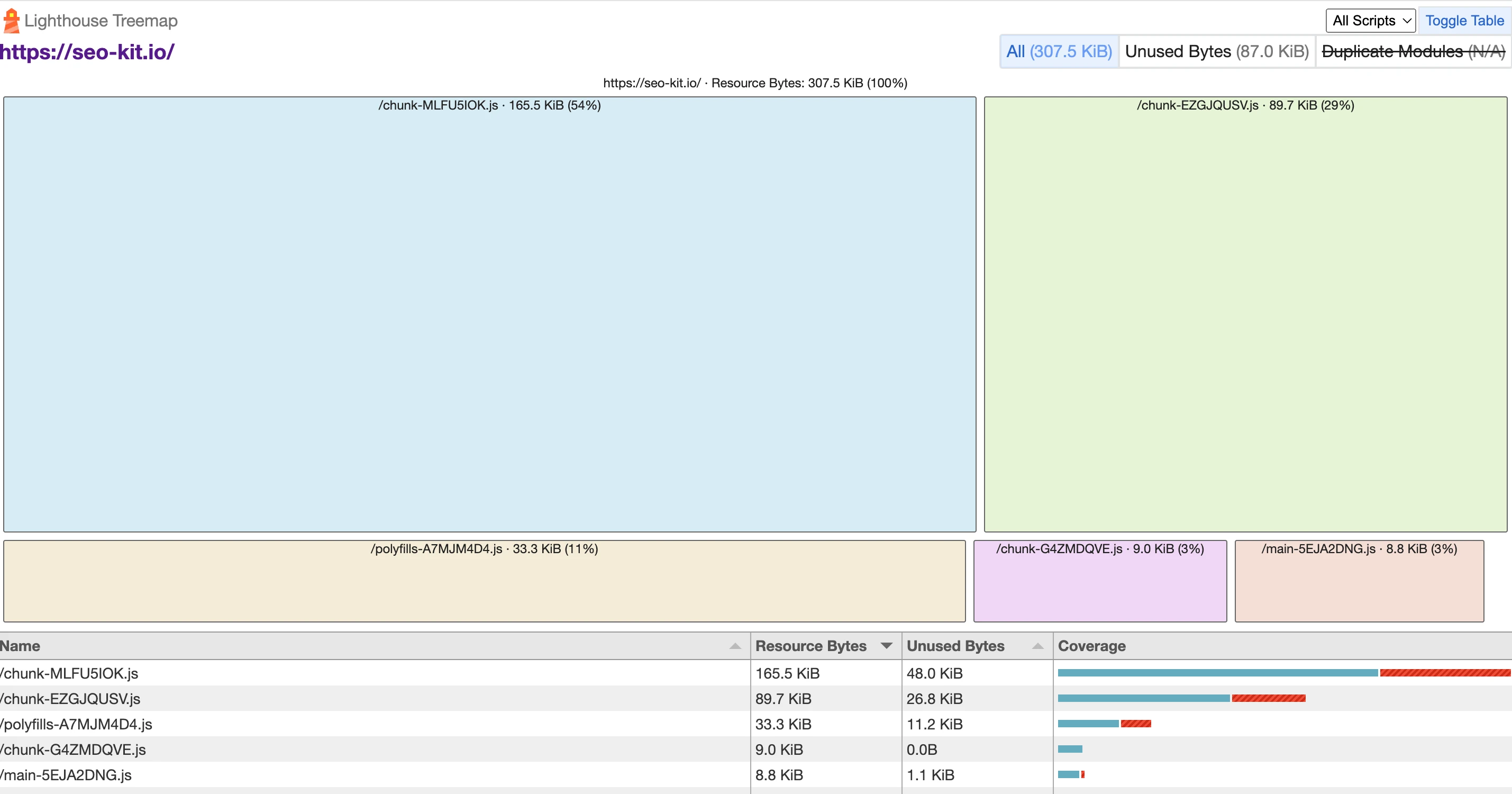Viewport: 1512px width, 794px height.
Task: Click the 8.8 KiB resource bytes cell
Action: point(826,774)
